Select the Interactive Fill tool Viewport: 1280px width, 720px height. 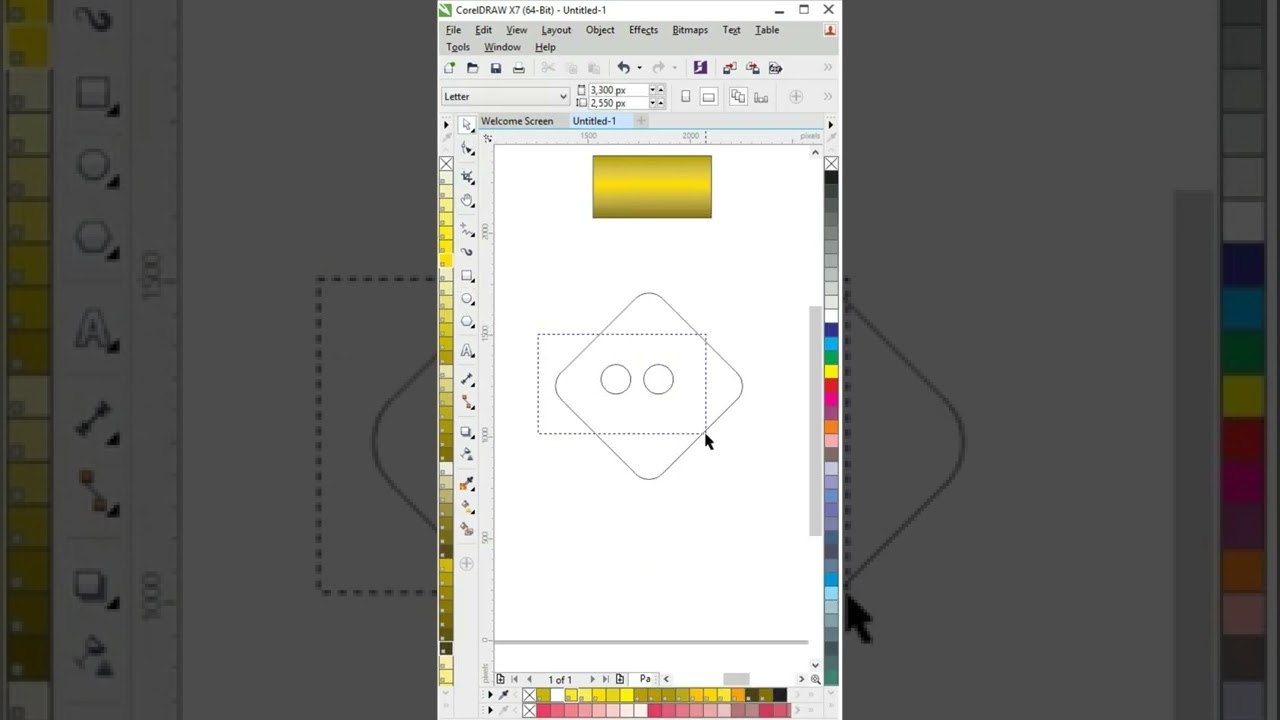pos(467,507)
